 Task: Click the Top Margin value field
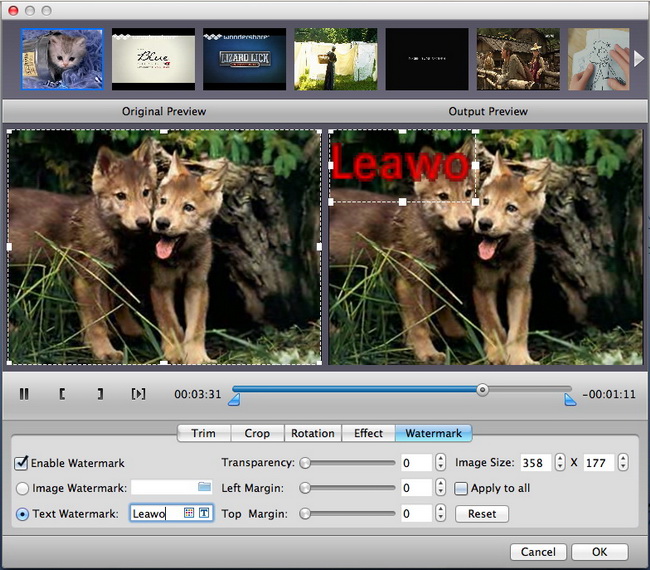click(417, 513)
